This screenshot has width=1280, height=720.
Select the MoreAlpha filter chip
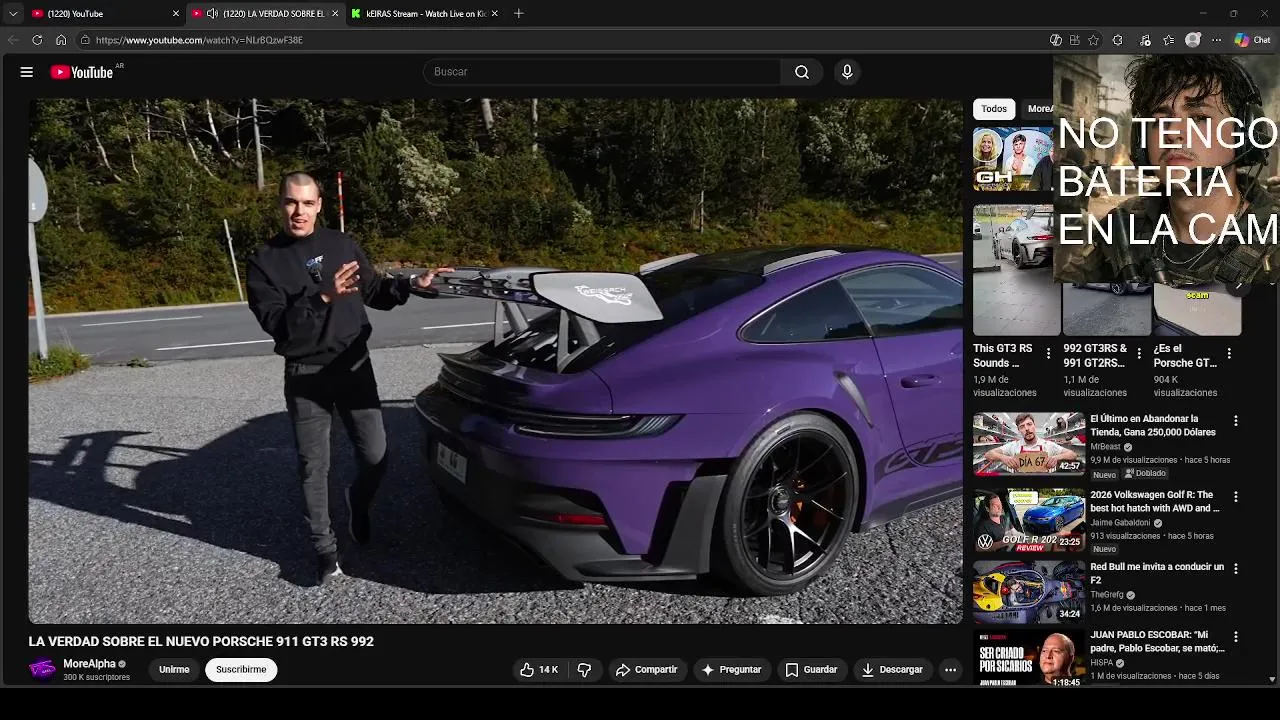point(1038,109)
